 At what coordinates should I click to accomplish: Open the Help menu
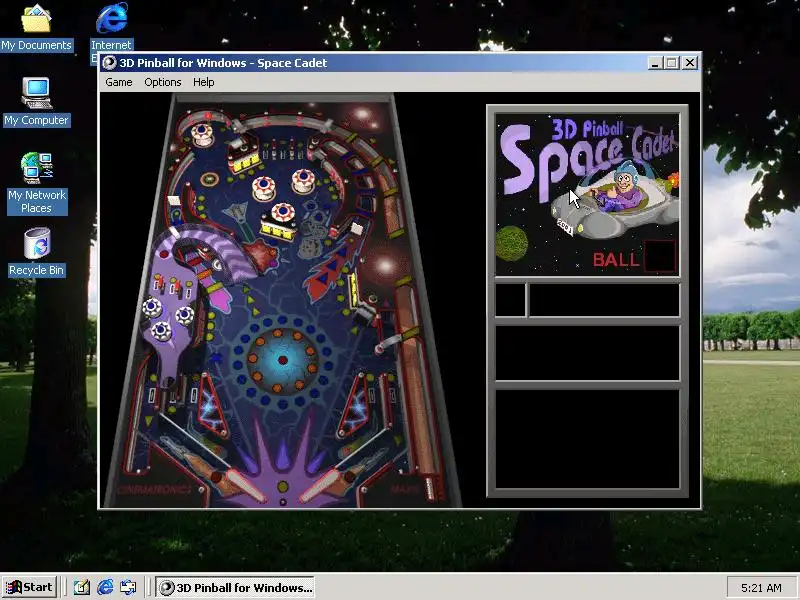(204, 82)
